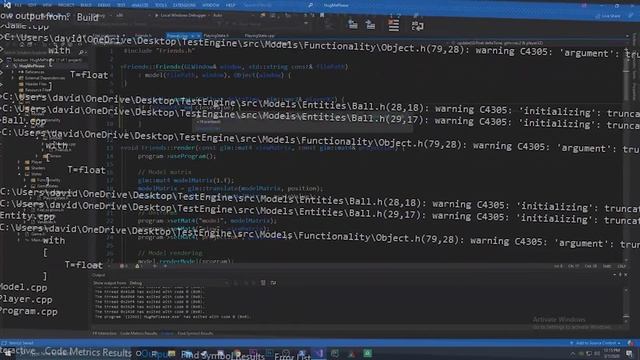Click the Model.cpp build output line
640x360 pixels.
click(x=24, y=287)
